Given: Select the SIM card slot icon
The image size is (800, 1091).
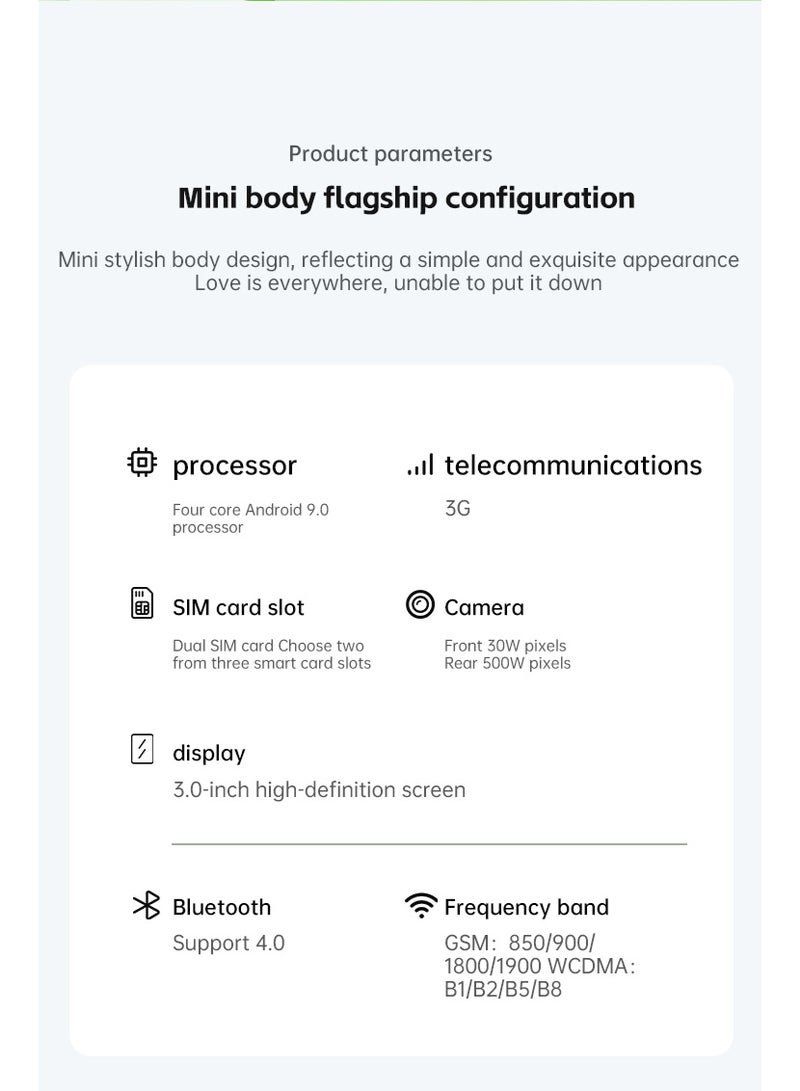Looking at the screenshot, I should 142,603.
